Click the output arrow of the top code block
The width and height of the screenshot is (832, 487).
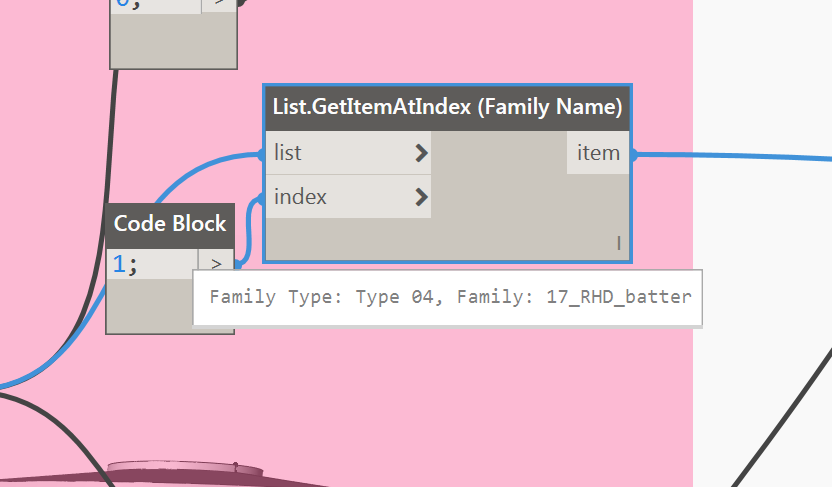point(219,5)
